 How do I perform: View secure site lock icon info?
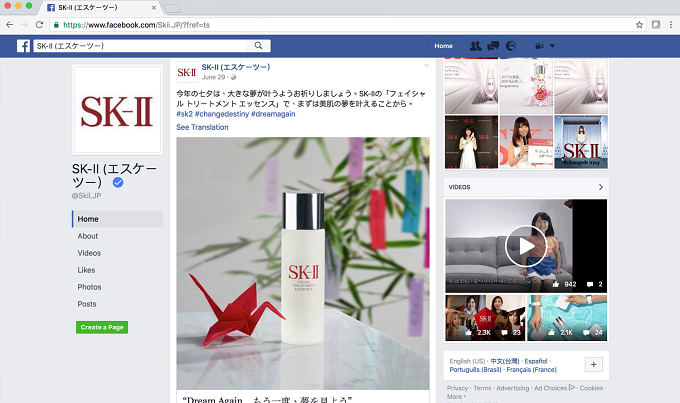pyautogui.click(x=56, y=25)
